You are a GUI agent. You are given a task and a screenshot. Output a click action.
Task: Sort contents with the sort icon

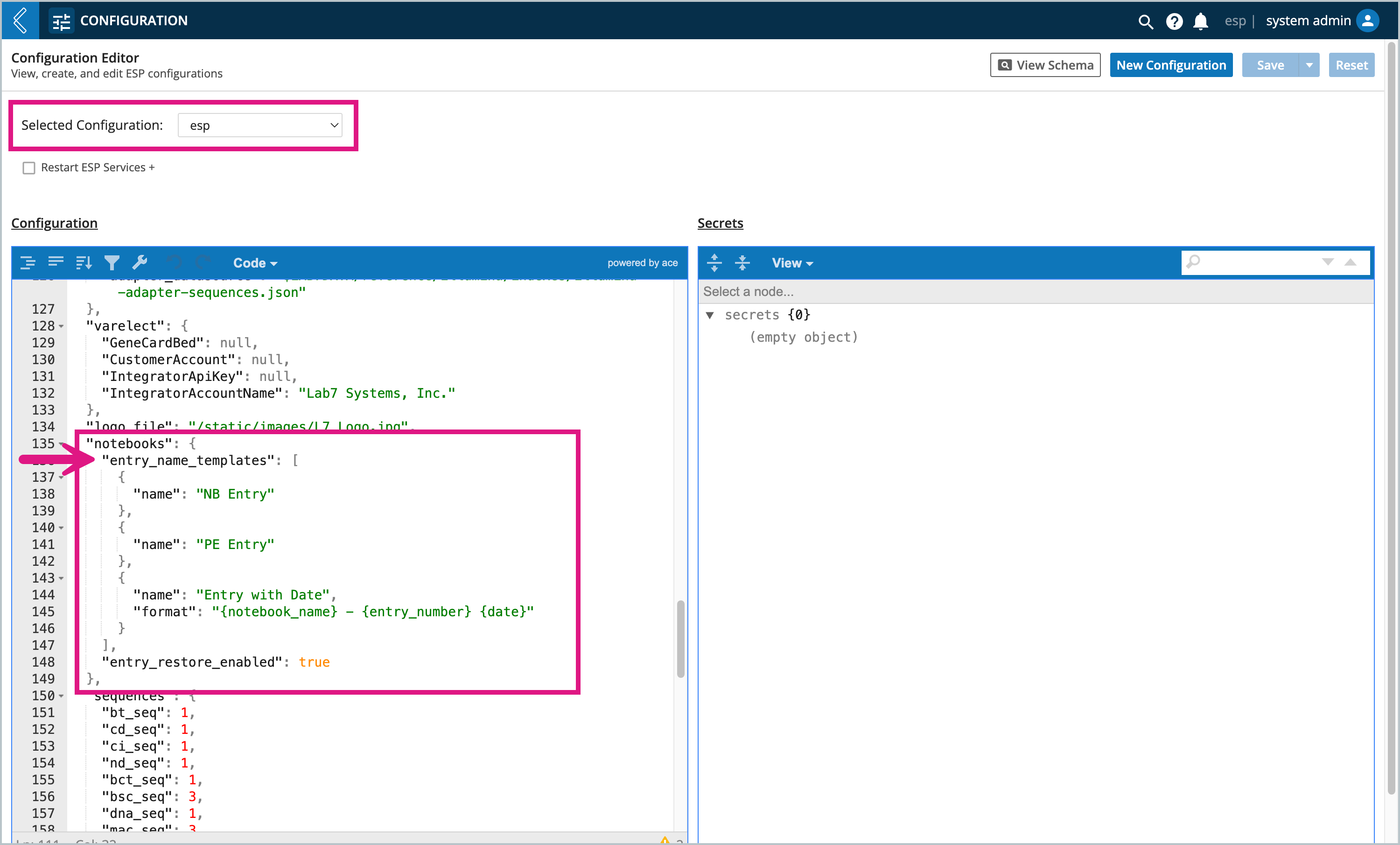click(x=84, y=262)
